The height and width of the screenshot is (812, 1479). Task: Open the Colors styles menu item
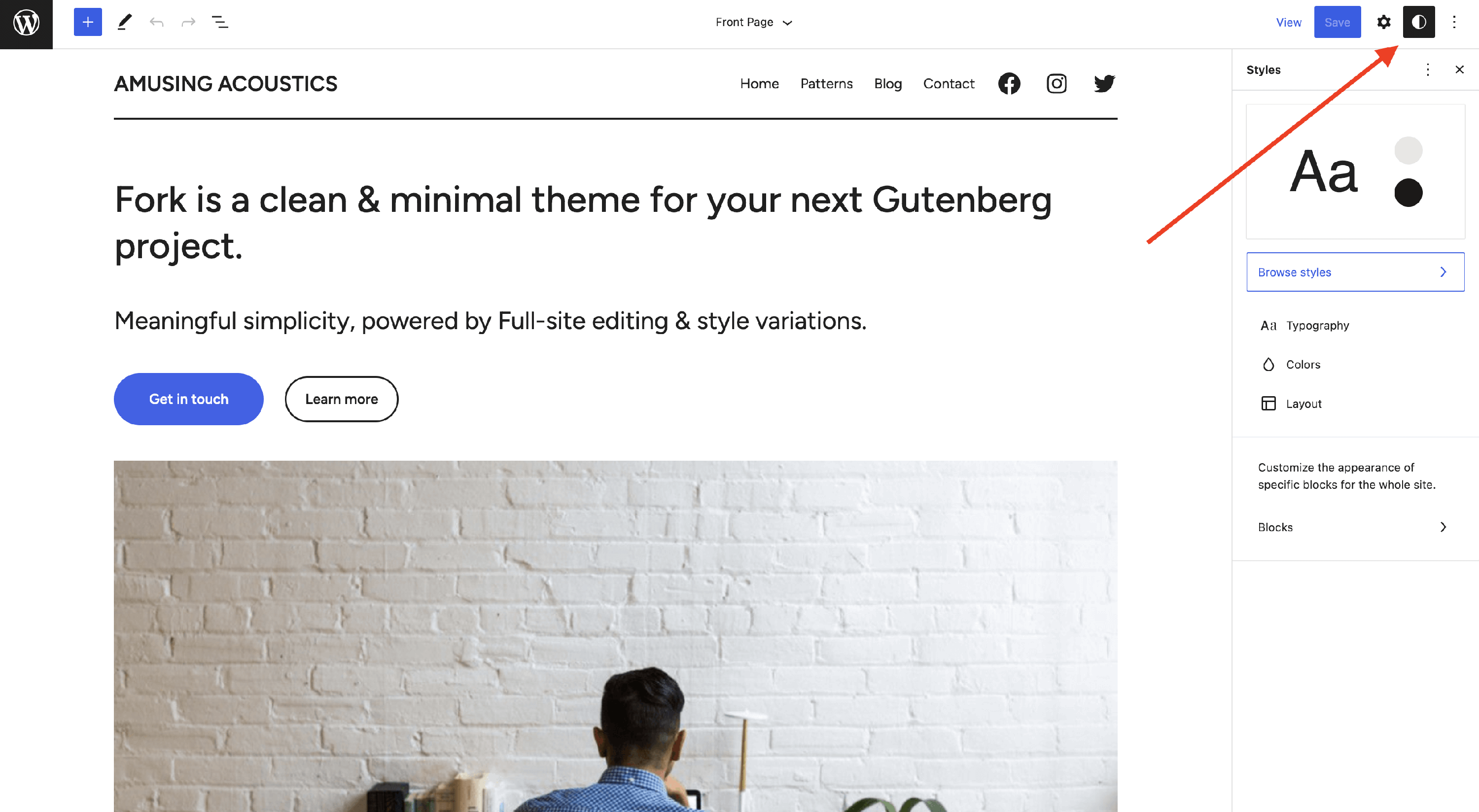click(x=1303, y=365)
